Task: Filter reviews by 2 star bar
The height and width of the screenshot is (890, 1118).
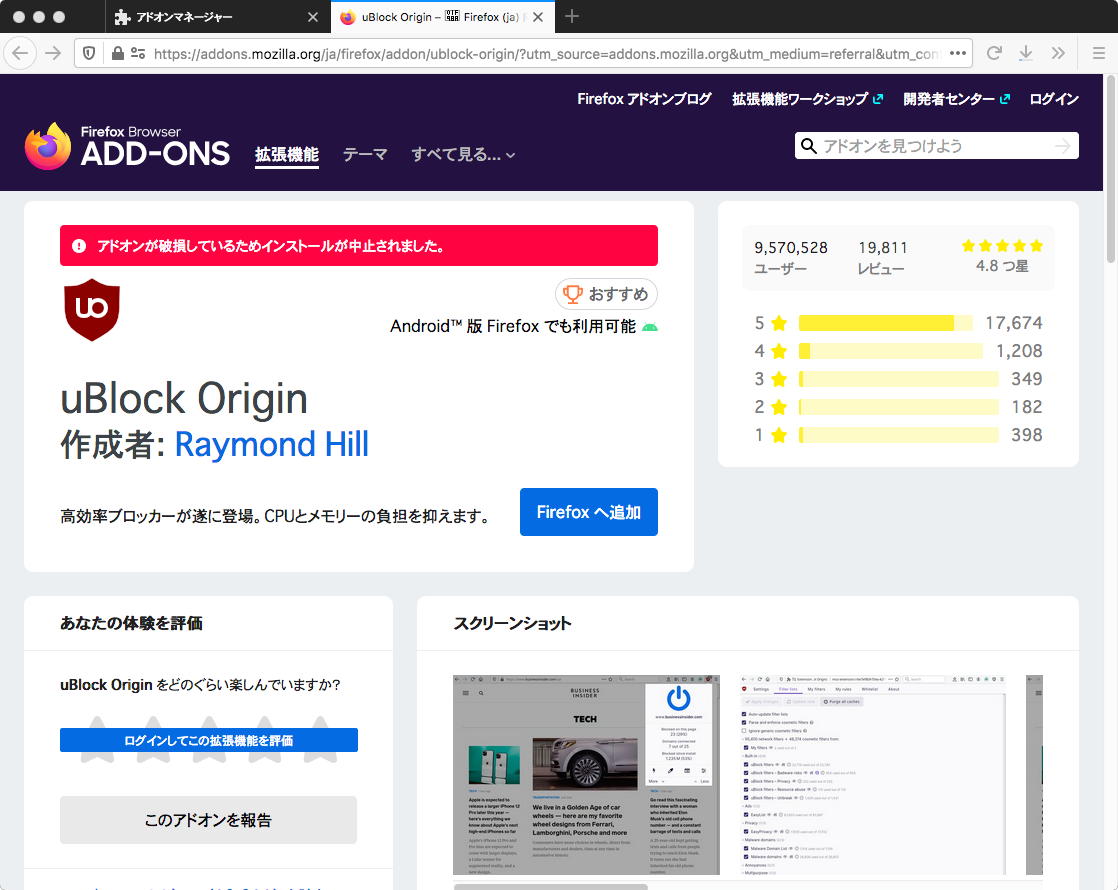Action: [898, 407]
